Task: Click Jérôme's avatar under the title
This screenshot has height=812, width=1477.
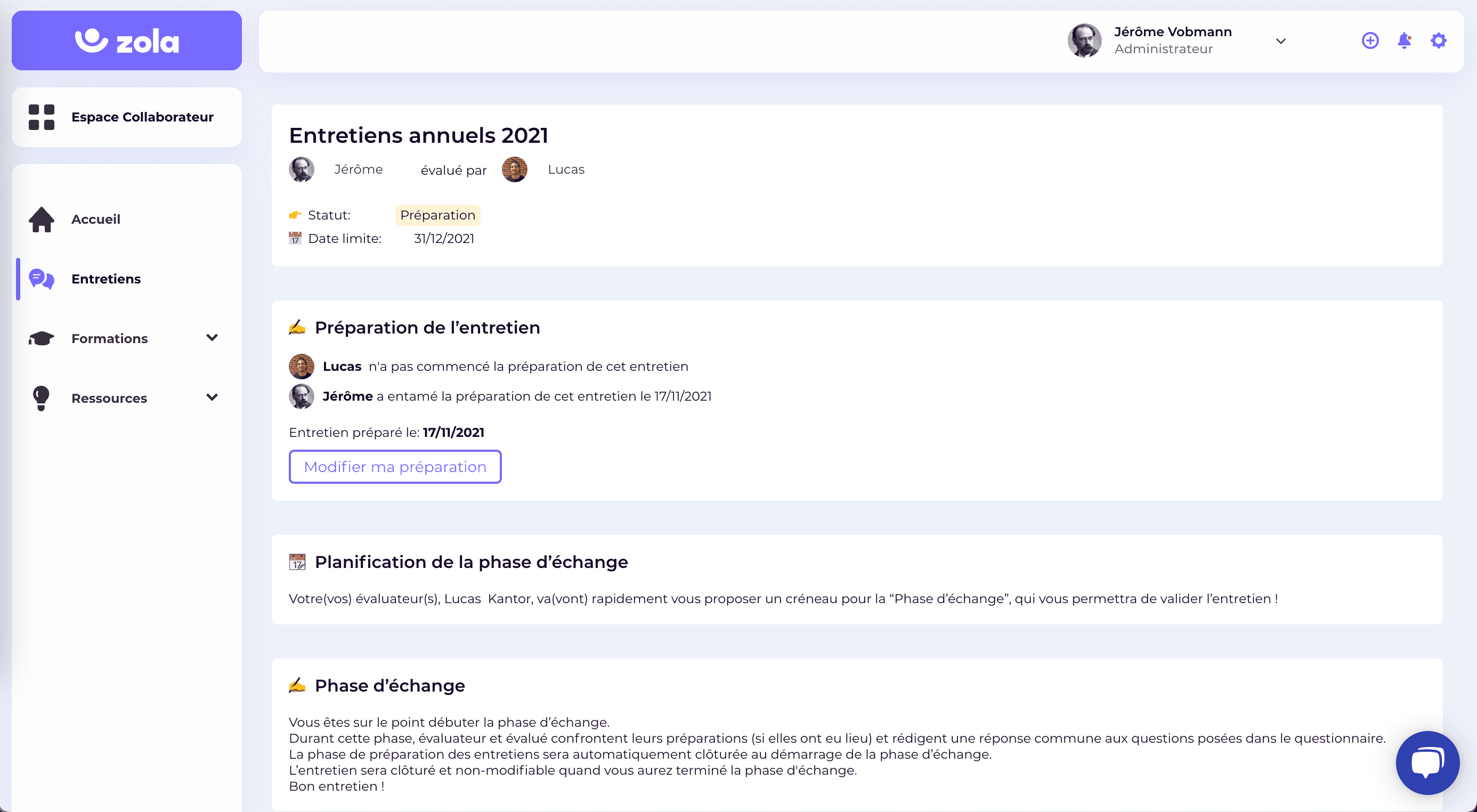Action: coord(302,170)
